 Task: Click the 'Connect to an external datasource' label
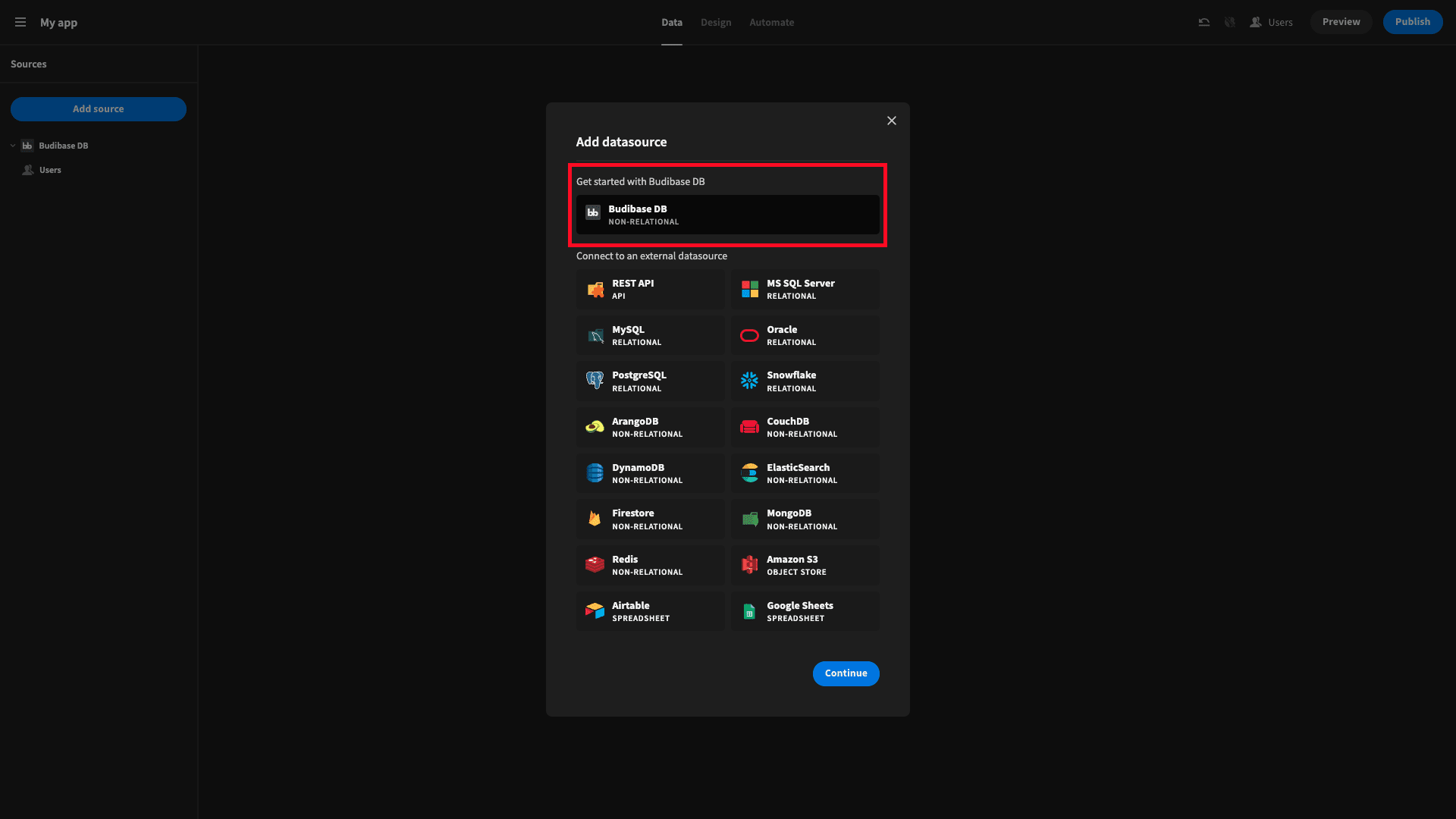[x=651, y=256]
